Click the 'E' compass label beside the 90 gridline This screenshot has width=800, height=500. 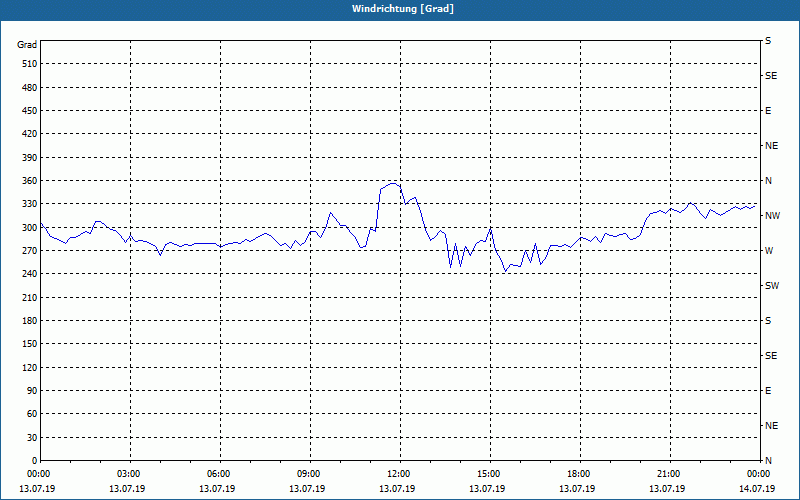(x=768, y=391)
